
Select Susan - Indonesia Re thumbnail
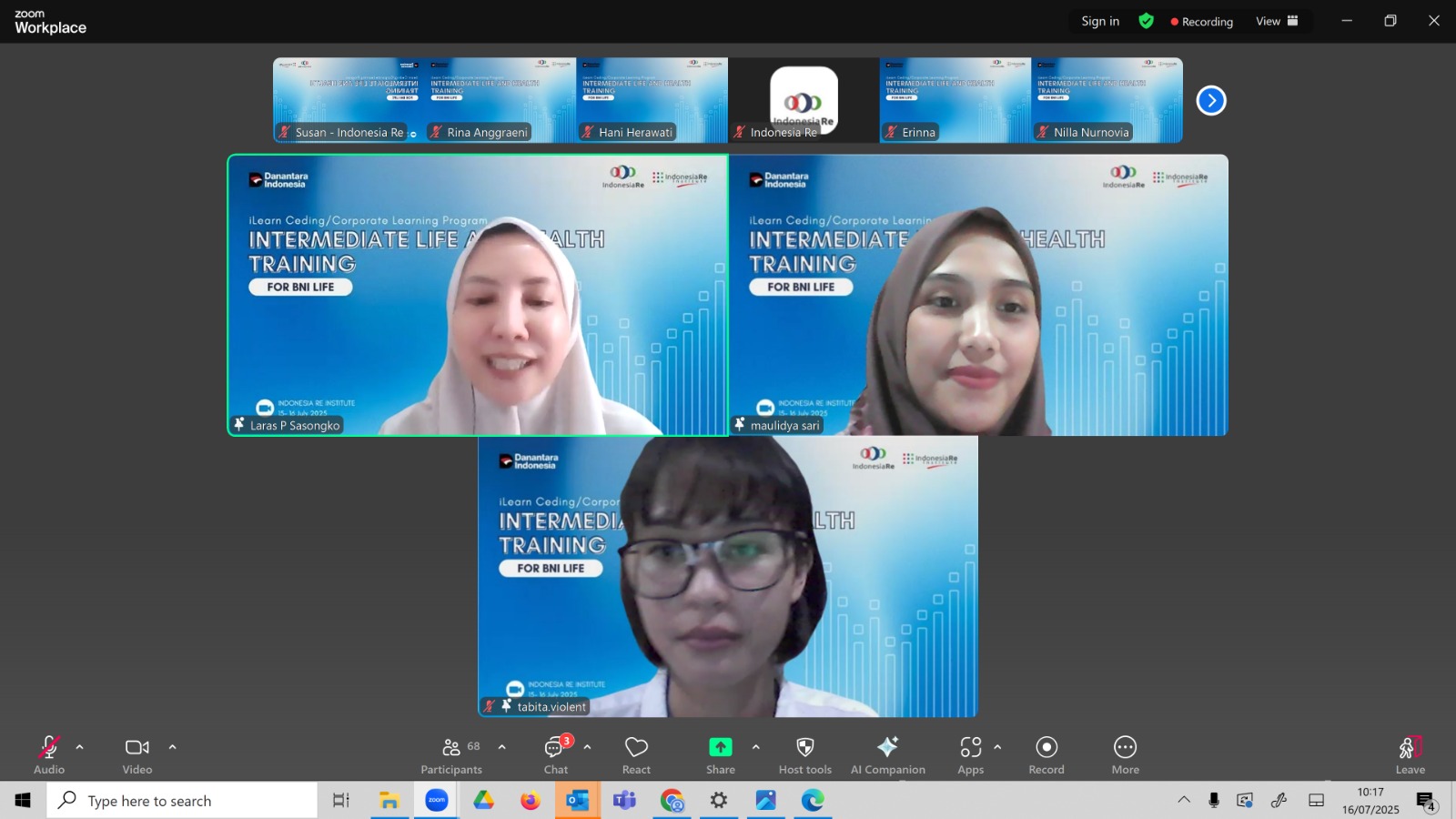[349, 100]
